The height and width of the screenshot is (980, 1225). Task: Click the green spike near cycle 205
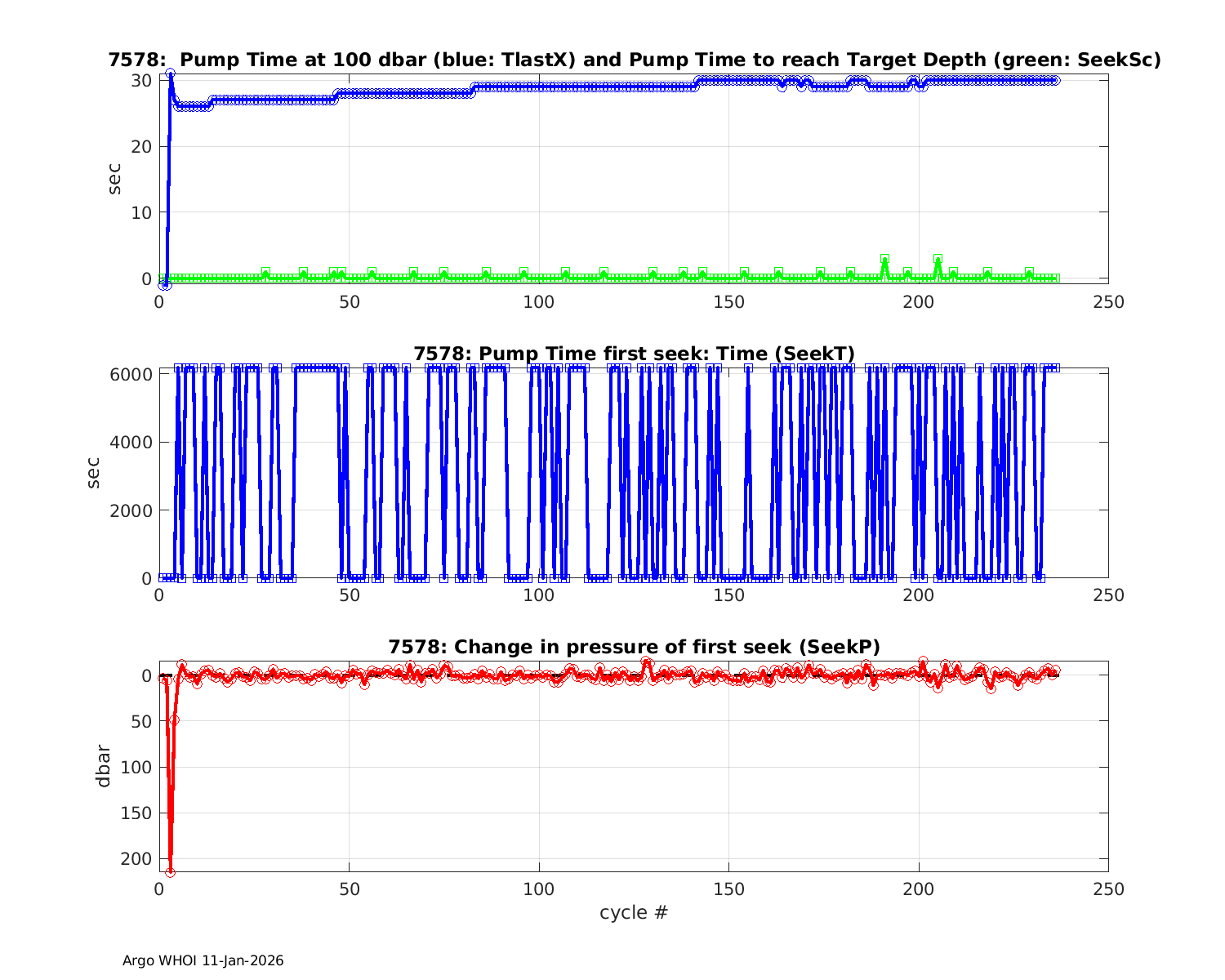click(x=938, y=259)
